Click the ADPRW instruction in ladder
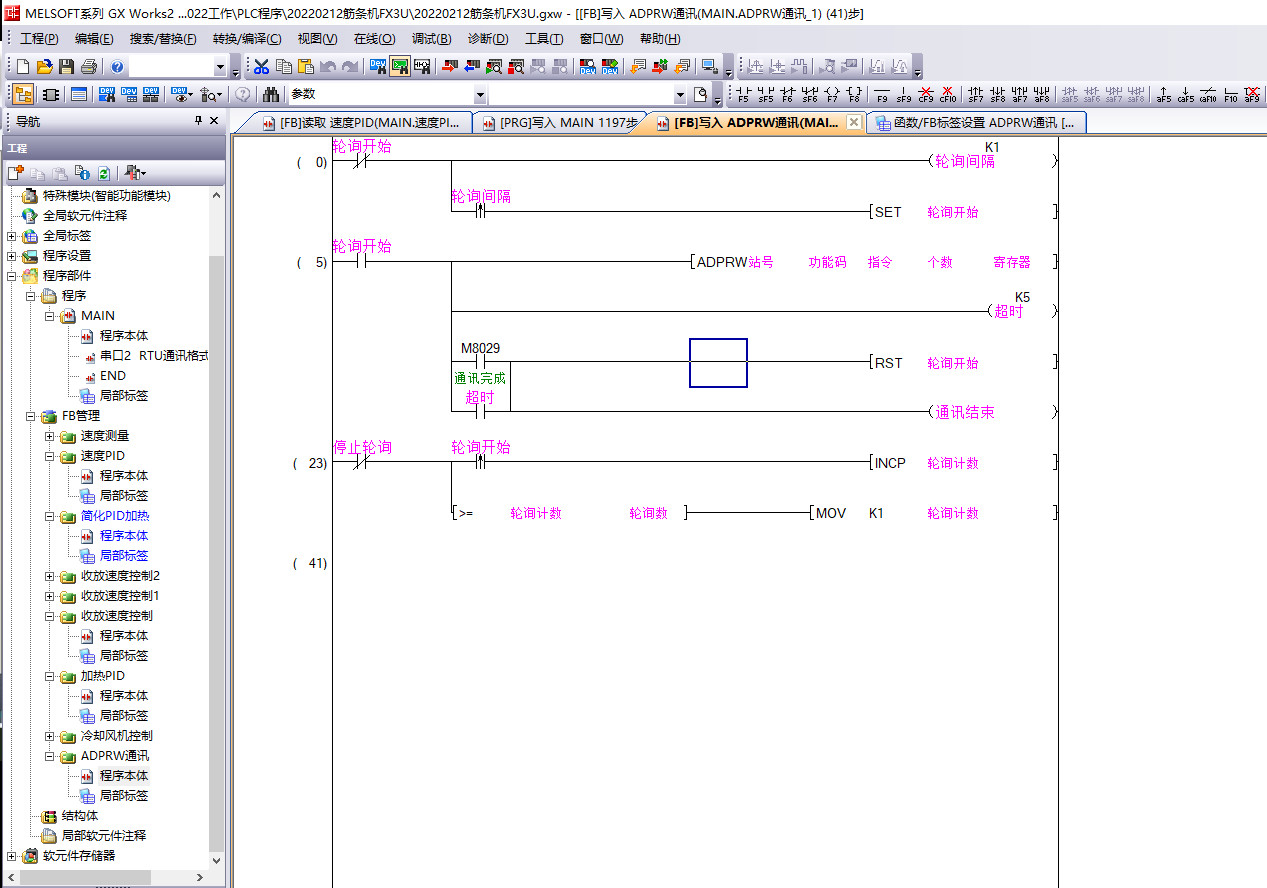Viewport: 1267px width, 888px height. (721, 262)
